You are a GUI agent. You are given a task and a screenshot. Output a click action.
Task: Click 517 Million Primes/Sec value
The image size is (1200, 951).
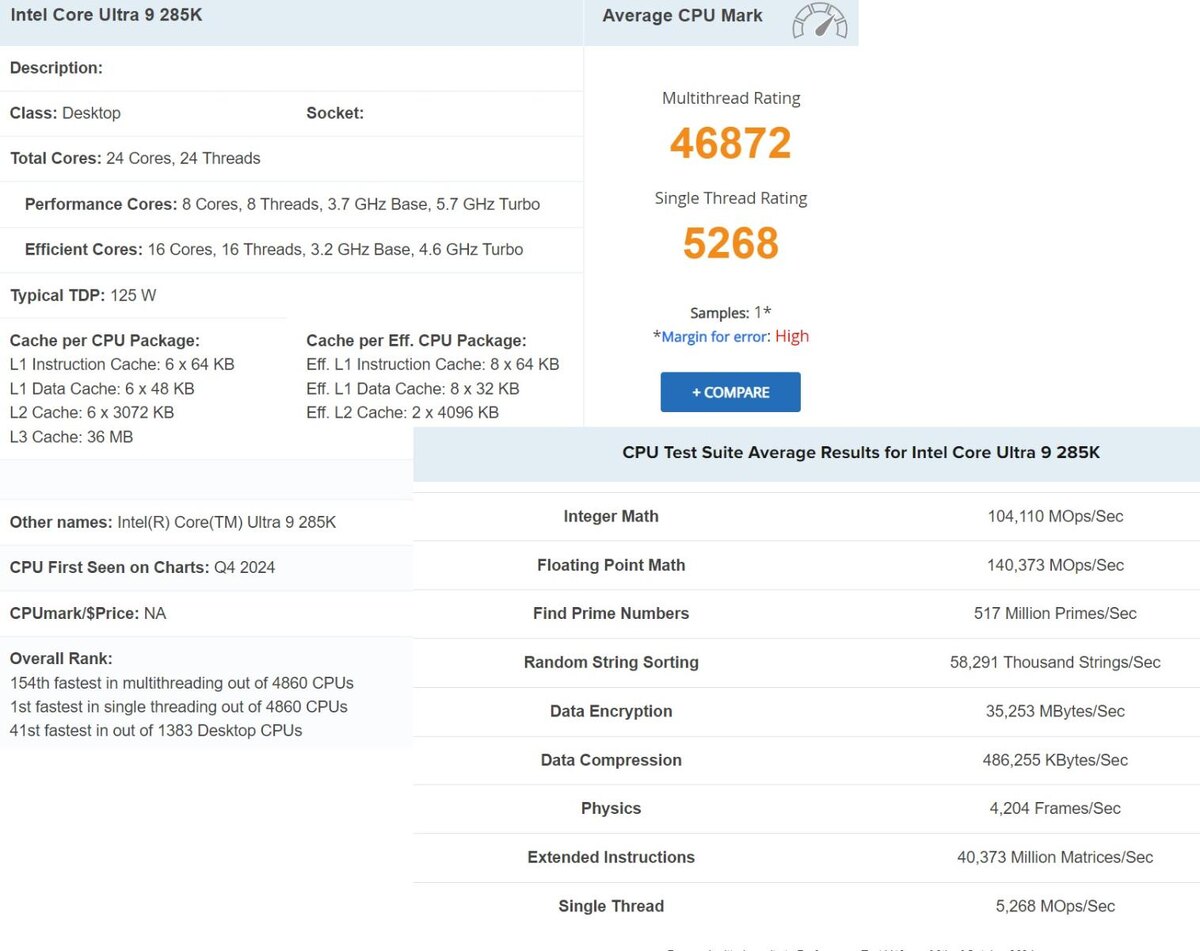pyautogui.click(x=1055, y=613)
